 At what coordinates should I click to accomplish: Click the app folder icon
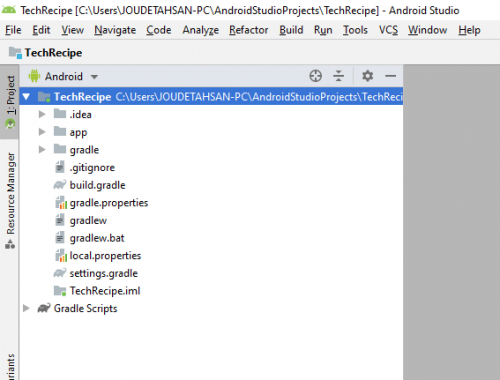click(60, 131)
